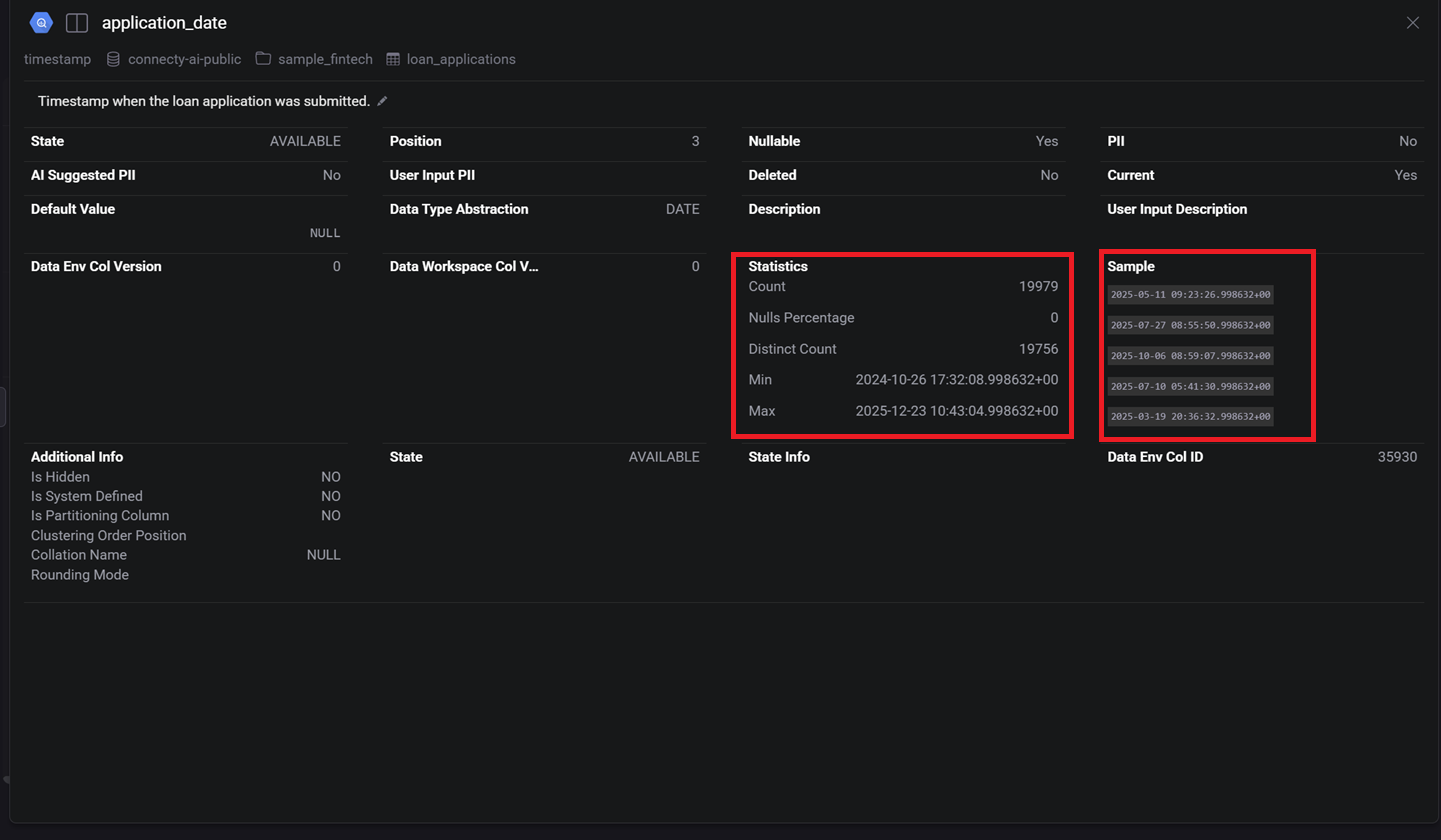Close the application_date details panel
This screenshot has width=1441, height=840.
point(1413,22)
